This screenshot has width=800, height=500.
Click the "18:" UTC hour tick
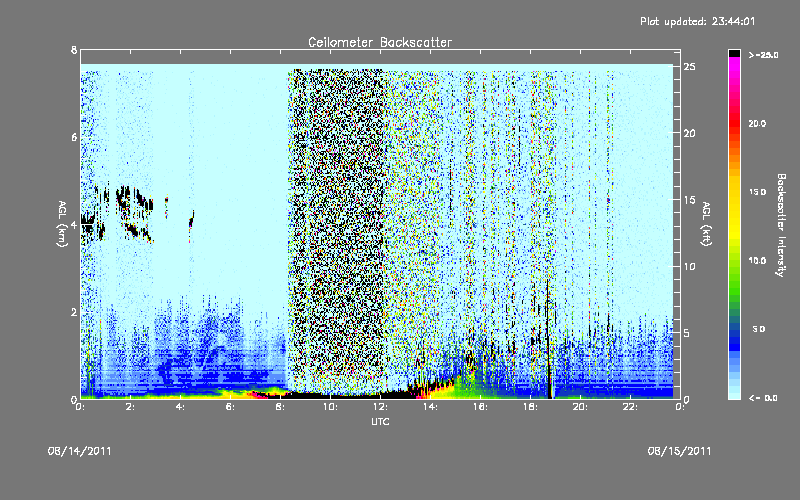(x=530, y=407)
